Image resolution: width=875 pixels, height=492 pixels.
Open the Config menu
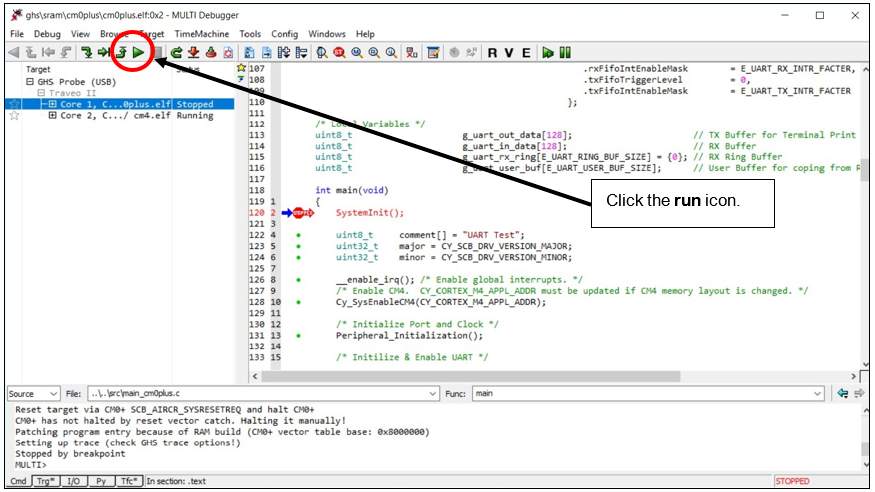point(285,33)
